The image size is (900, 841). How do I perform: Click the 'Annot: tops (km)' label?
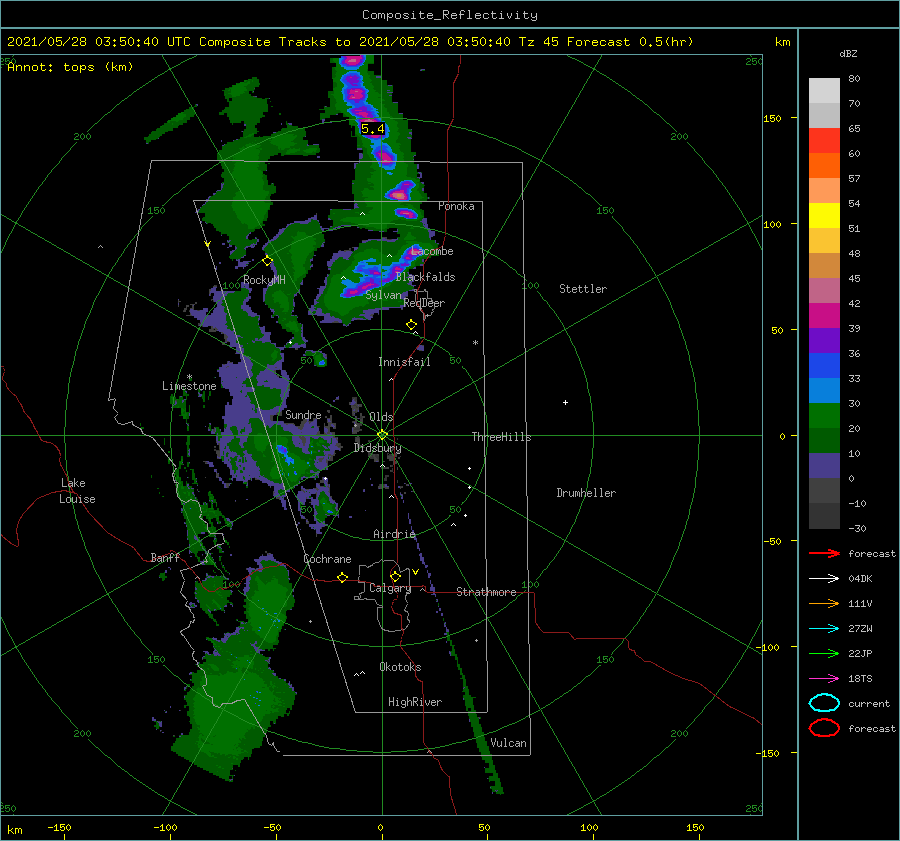[x=70, y=67]
